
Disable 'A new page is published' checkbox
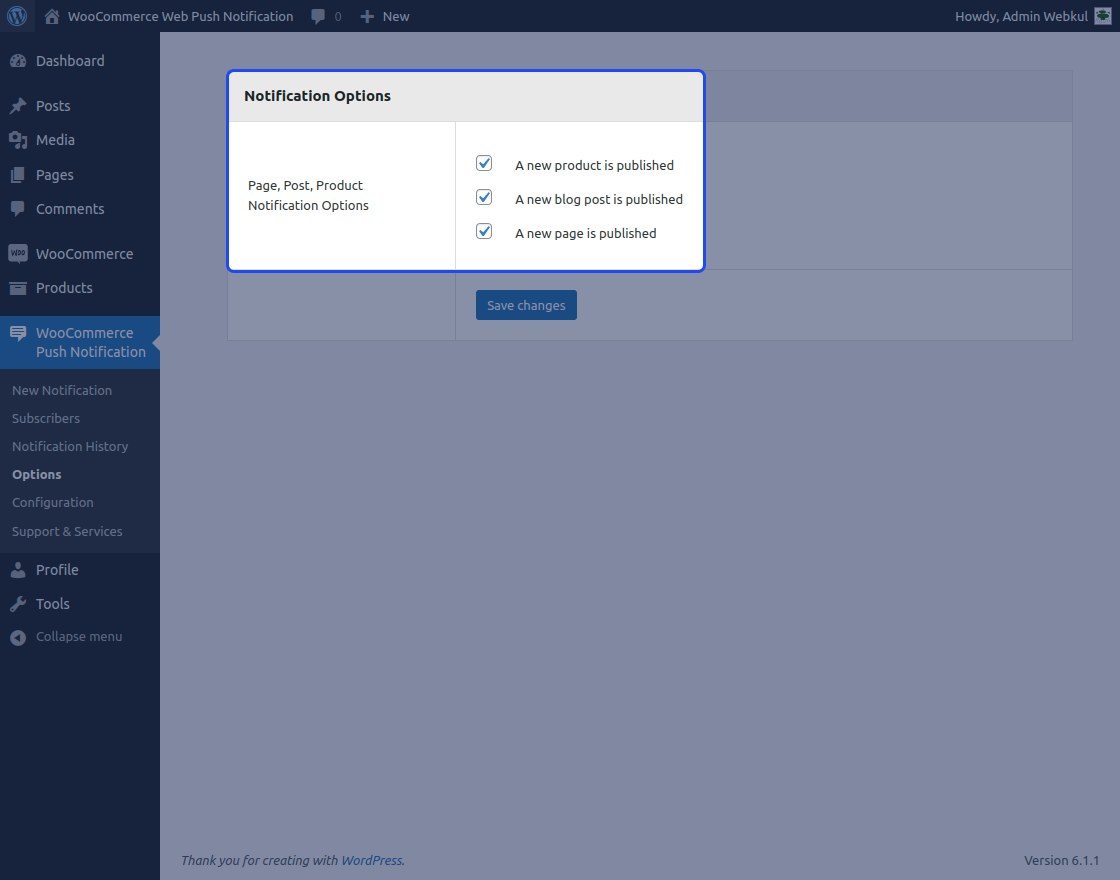(x=484, y=231)
